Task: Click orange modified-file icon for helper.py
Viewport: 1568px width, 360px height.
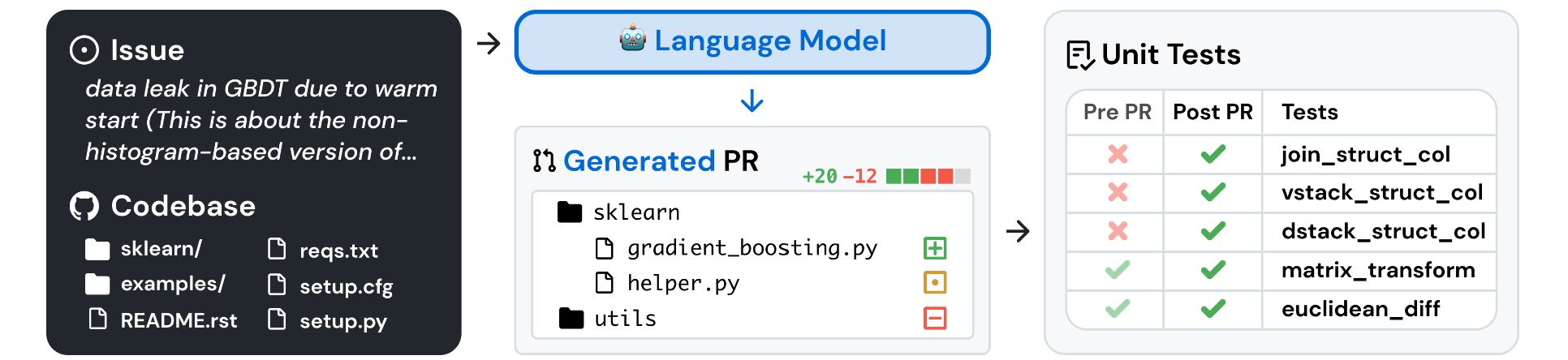Action: 935,283
